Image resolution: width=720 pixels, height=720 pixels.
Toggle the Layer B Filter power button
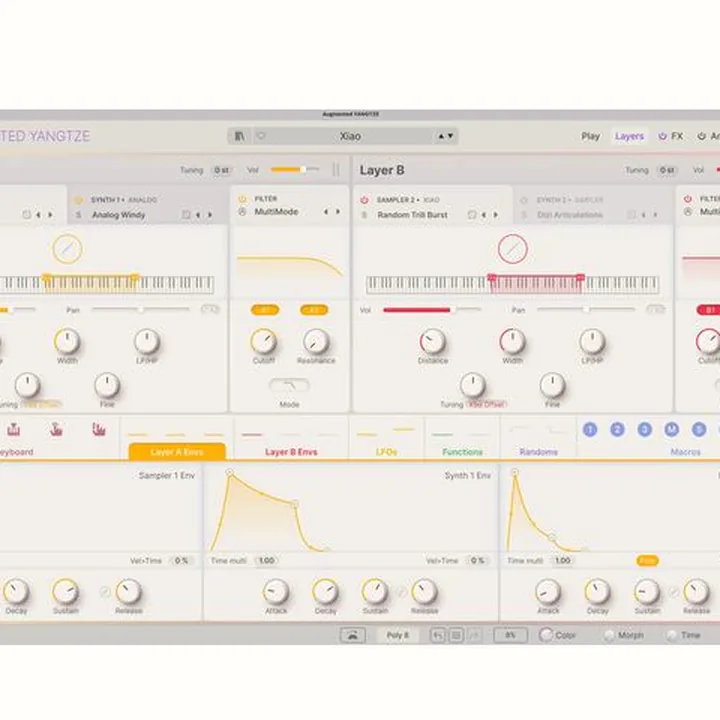[687, 199]
